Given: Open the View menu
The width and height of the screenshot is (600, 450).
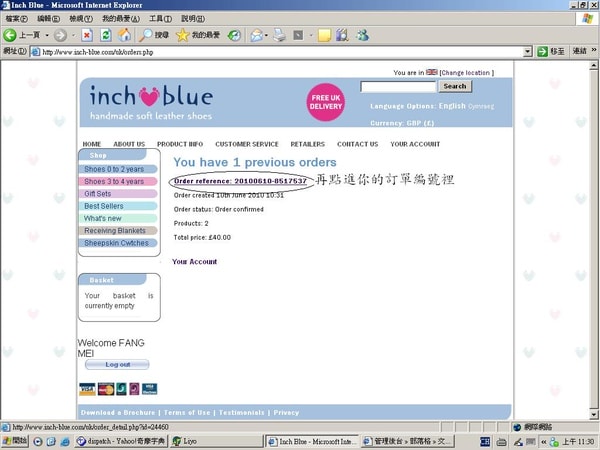Looking at the screenshot, I should pyautogui.click(x=81, y=18).
